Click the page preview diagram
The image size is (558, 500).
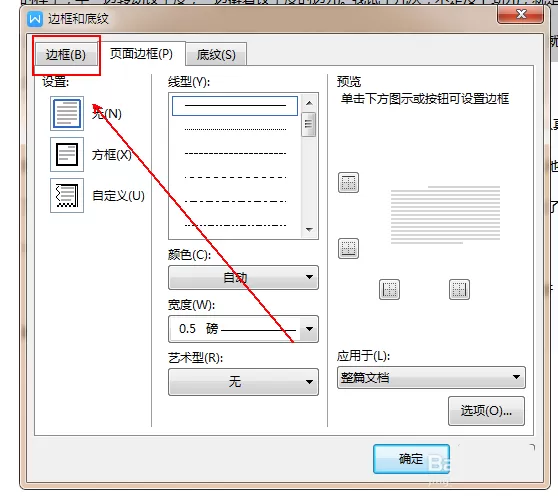coord(445,215)
